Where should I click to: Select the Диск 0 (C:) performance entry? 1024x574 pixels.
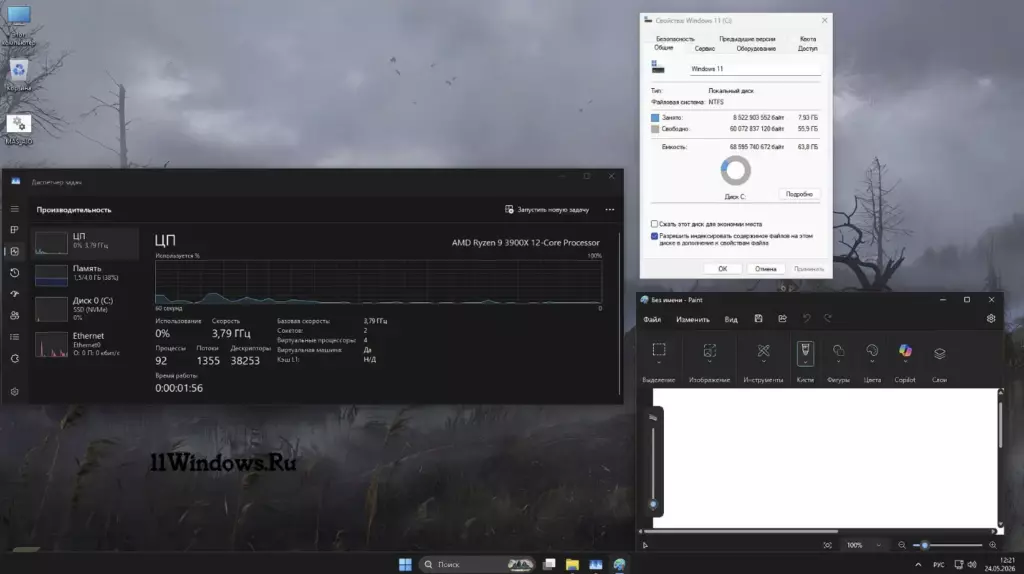(85, 308)
